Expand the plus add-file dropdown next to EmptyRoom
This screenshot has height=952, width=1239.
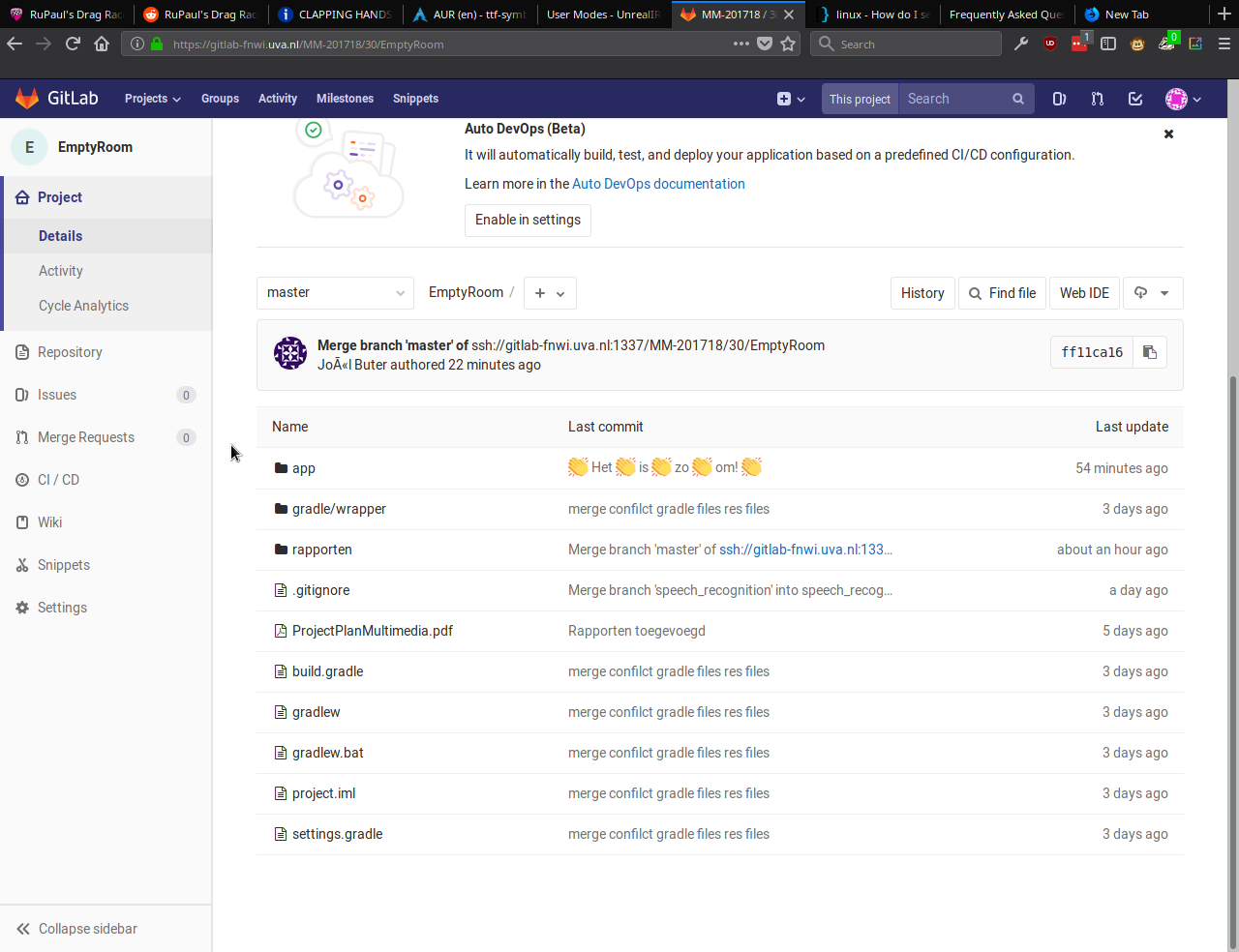(x=550, y=293)
